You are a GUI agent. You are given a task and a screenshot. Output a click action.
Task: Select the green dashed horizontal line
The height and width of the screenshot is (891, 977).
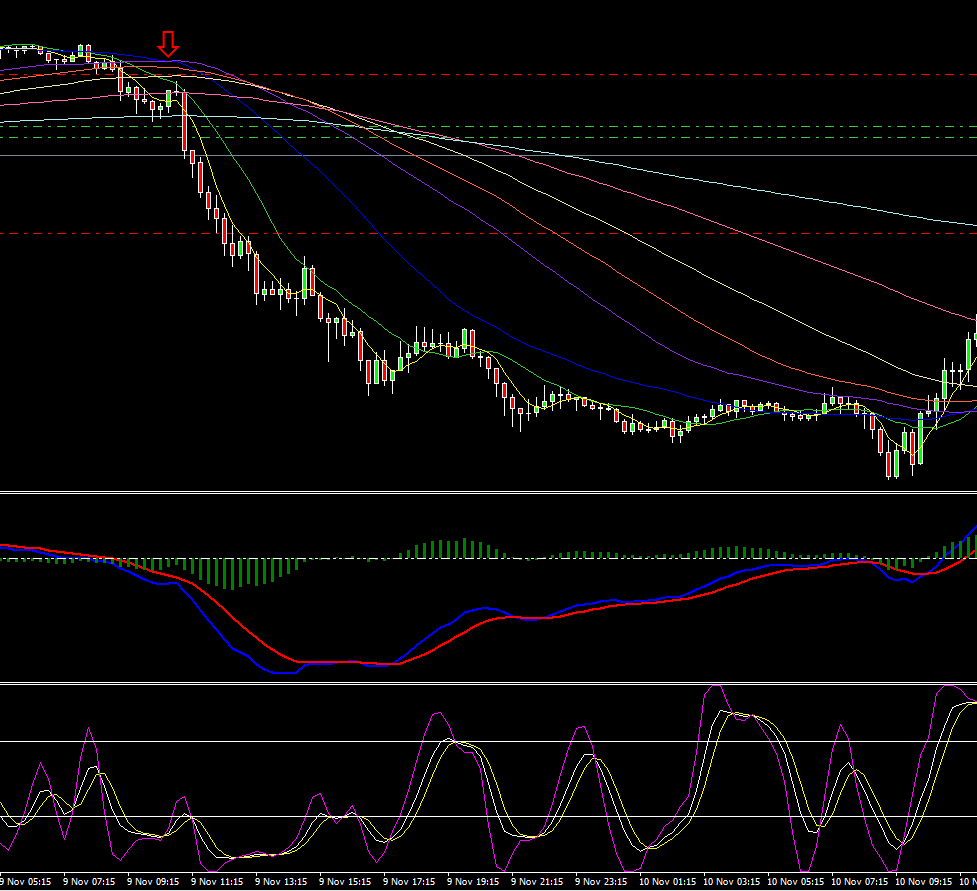pyautogui.click(x=600, y=126)
